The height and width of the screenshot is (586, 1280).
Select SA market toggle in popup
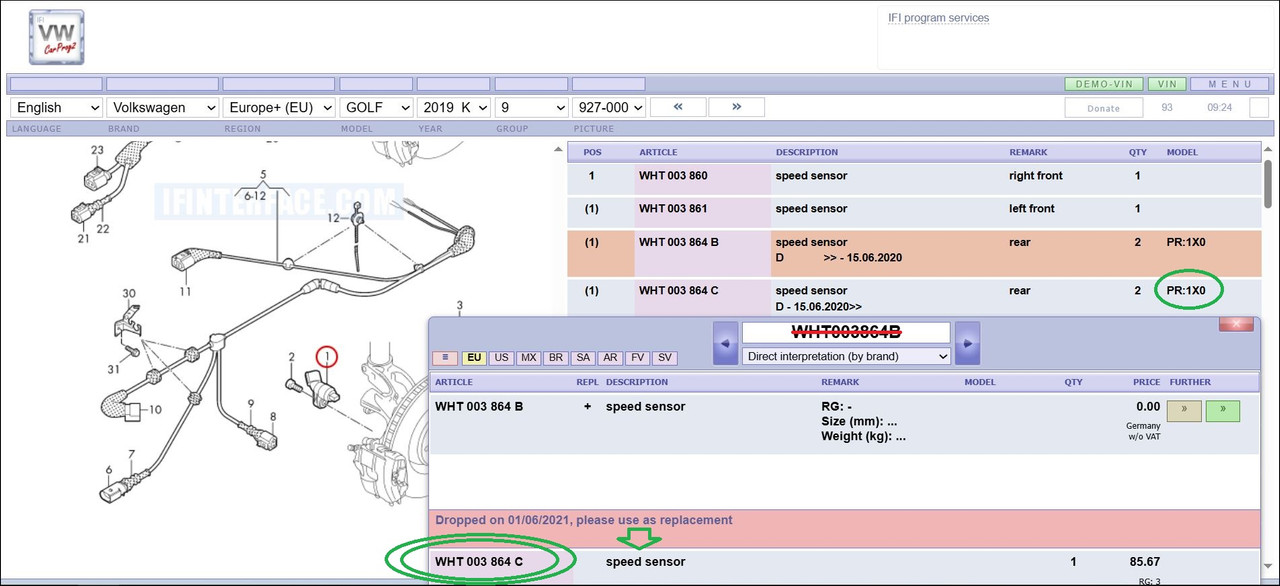[583, 357]
